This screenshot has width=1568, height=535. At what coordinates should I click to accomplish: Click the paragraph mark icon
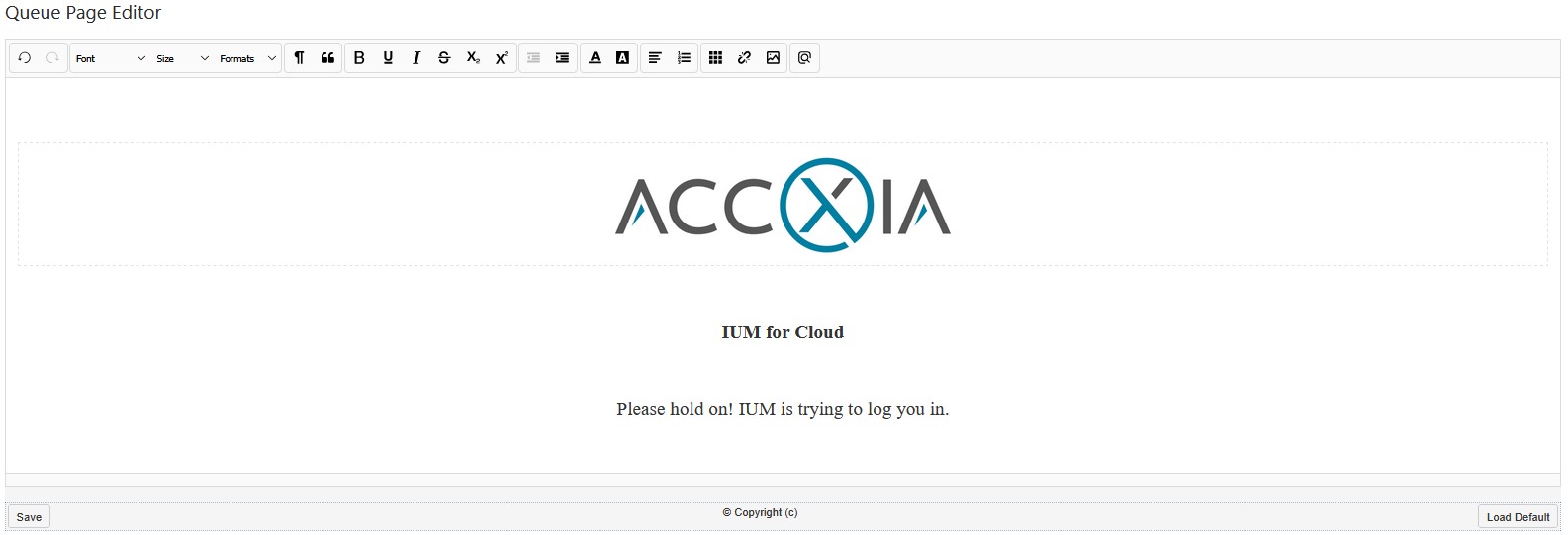(x=299, y=58)
